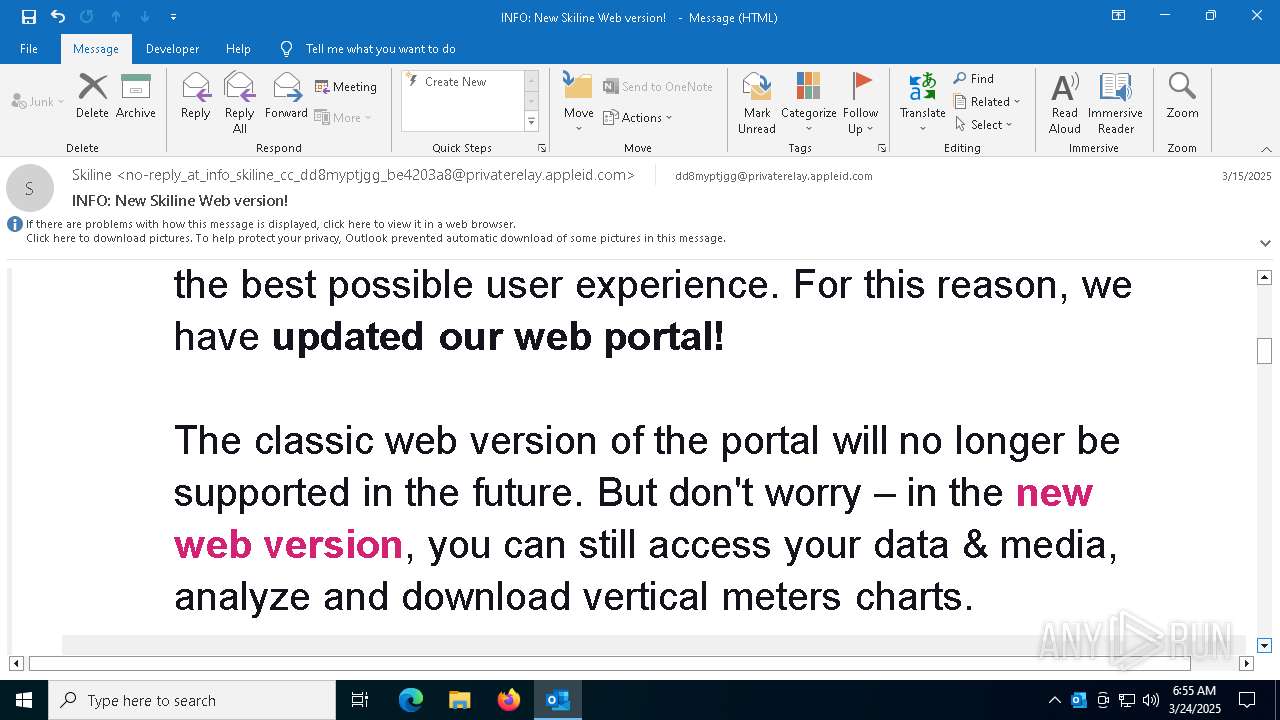The width and height of the screenshot is (1280, 720).
Task: Open the Categorize color menu
Action: pyautogui.click(x=808, y=103)
